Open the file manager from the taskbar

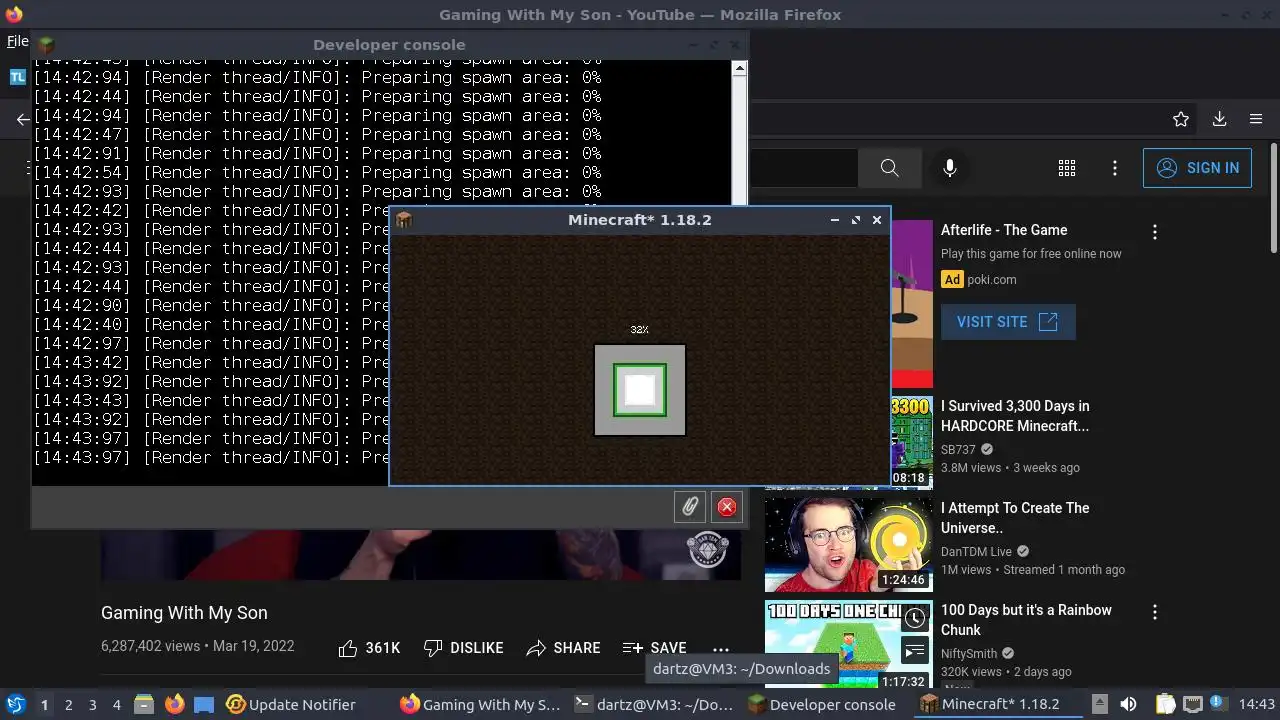pyautogui.click(x=143, y=704)
